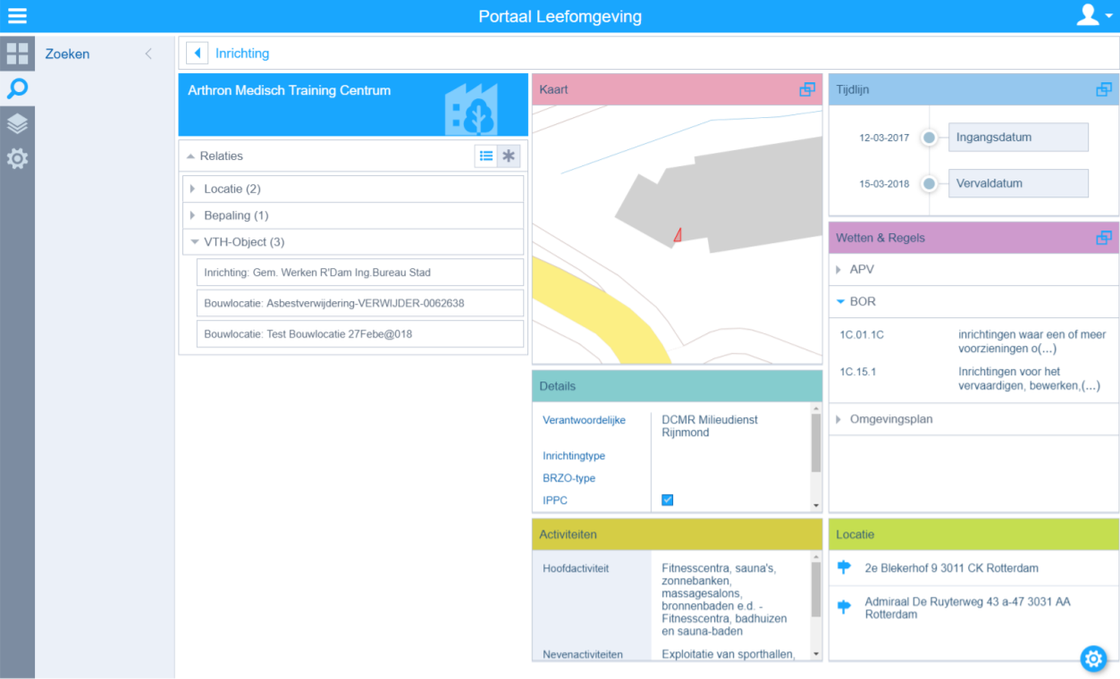Expand the Locatie (2) row
The height and width of the screenshot is (679, 1120).
click(x=353, y=188)
